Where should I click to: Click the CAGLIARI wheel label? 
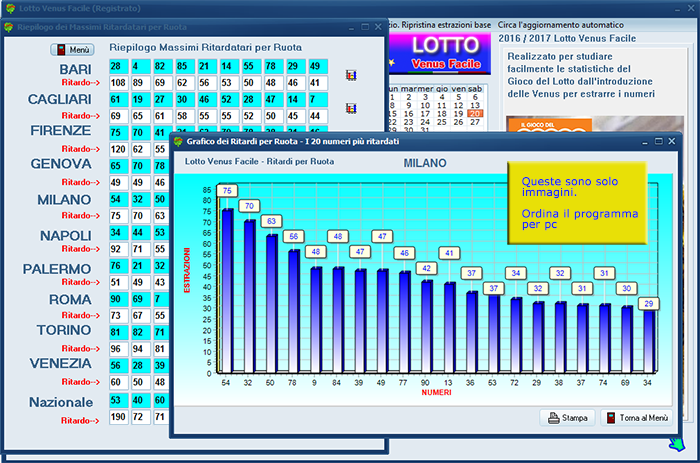pyautogui.click(x=59, y=99)
